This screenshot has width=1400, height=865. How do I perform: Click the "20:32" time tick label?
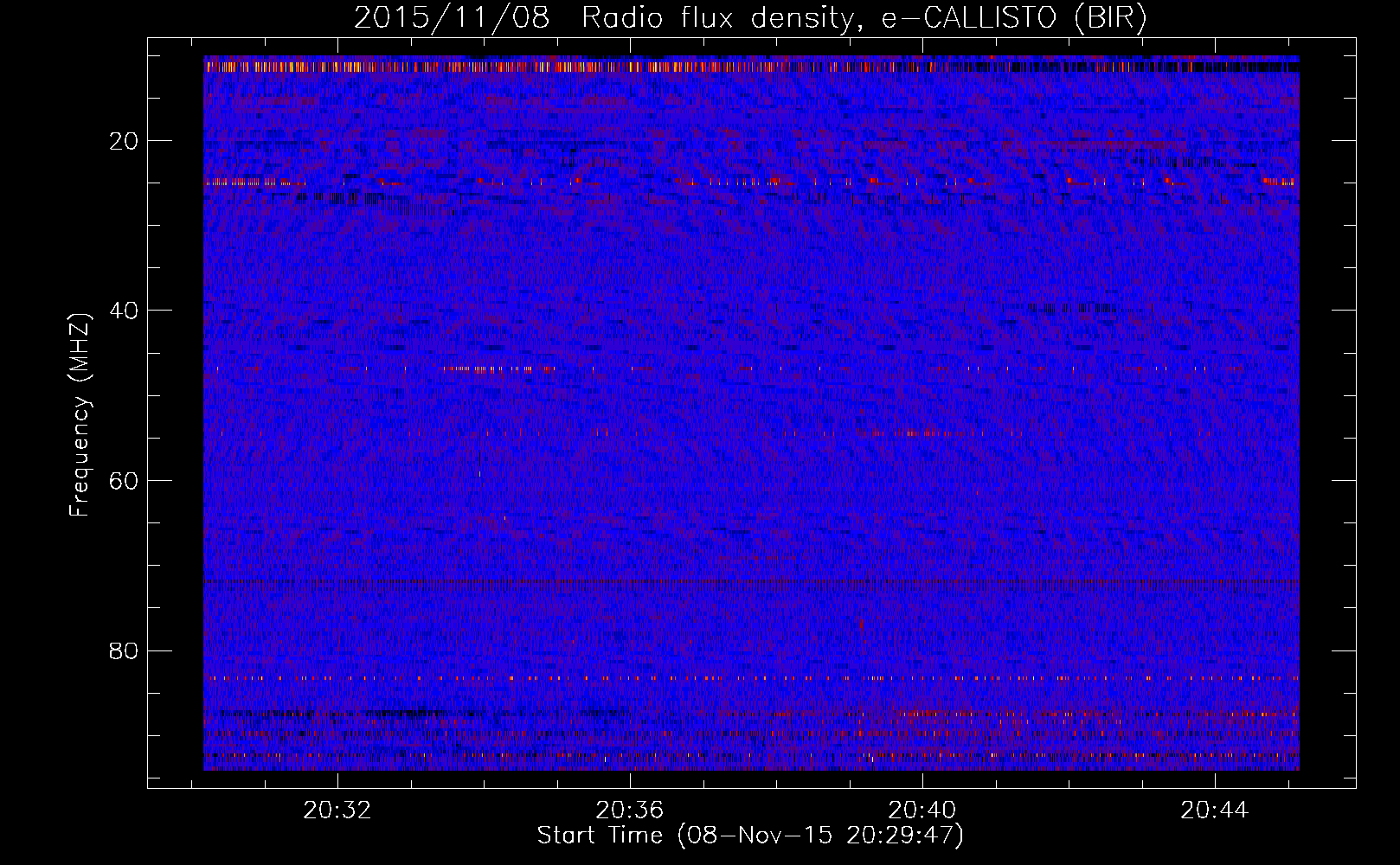(x=337, y=811)
